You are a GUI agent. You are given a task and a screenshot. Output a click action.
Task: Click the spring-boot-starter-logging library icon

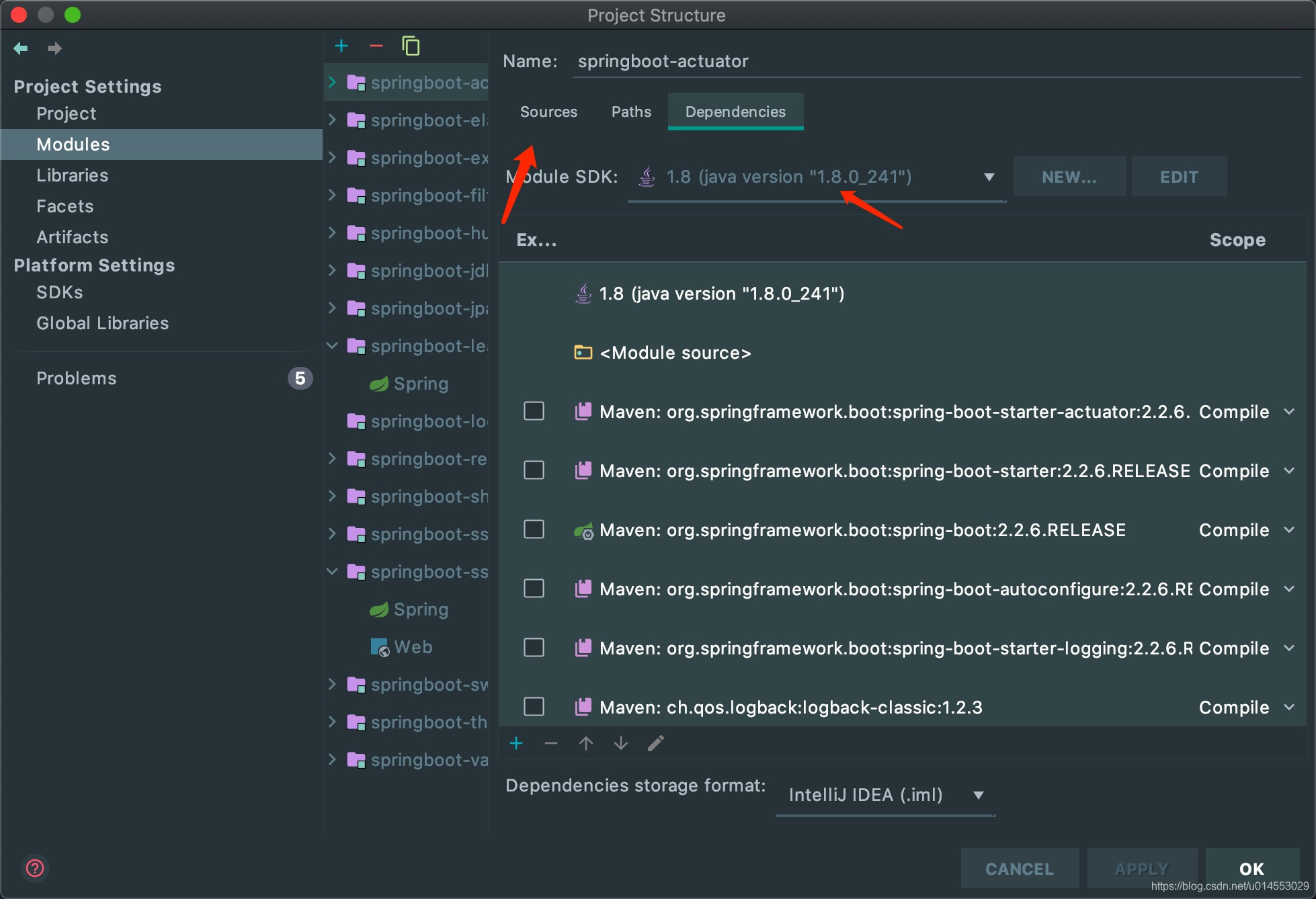point(583,648)
